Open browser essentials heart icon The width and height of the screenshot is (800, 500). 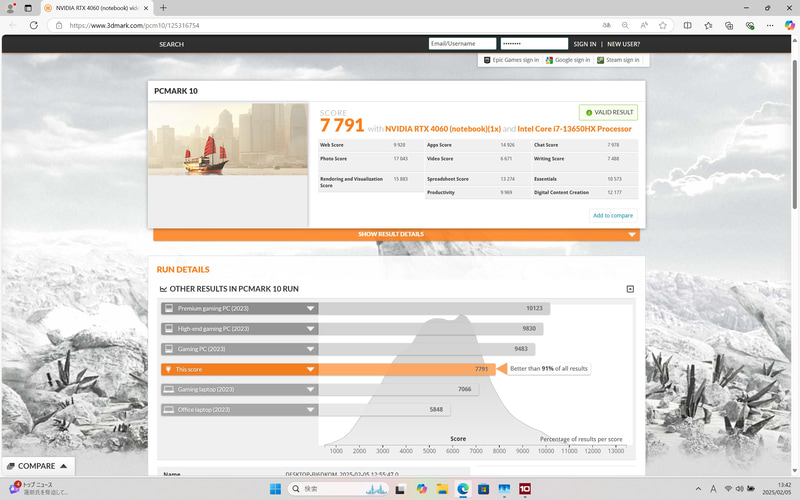pos(749,25)
